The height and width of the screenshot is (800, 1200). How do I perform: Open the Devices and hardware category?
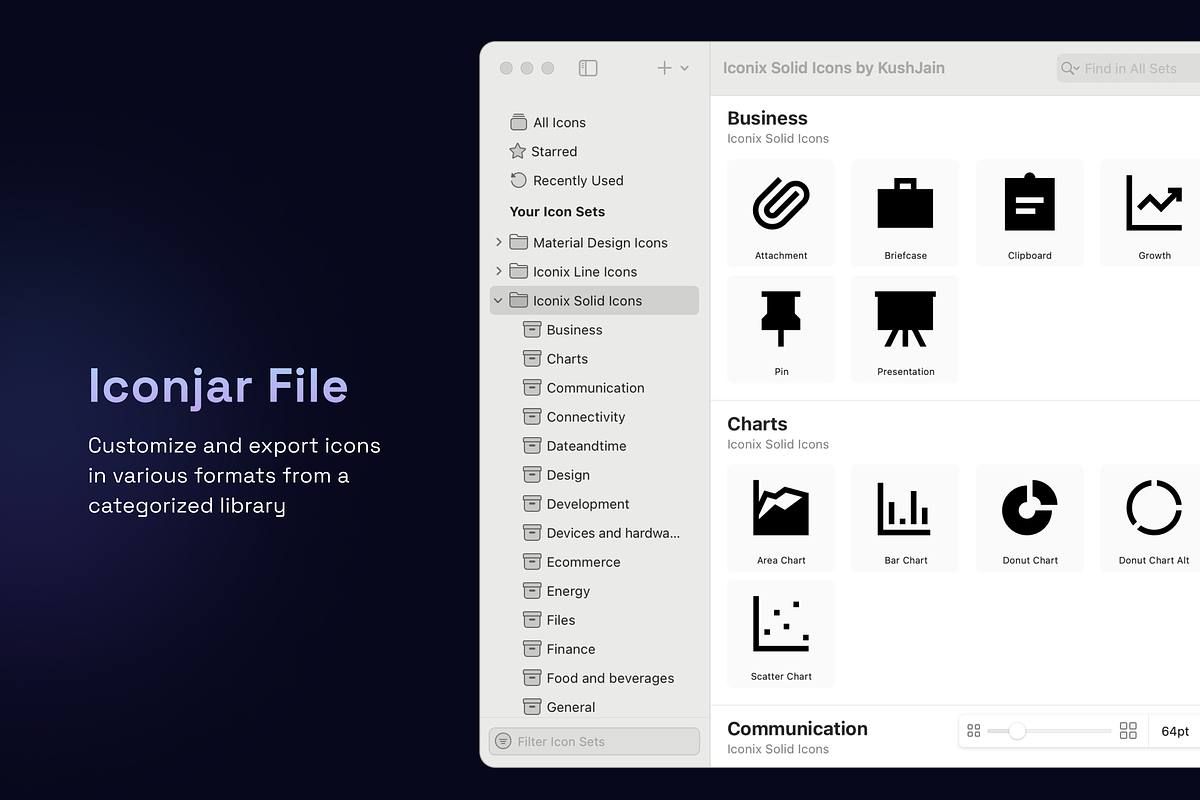coord(602,532)
